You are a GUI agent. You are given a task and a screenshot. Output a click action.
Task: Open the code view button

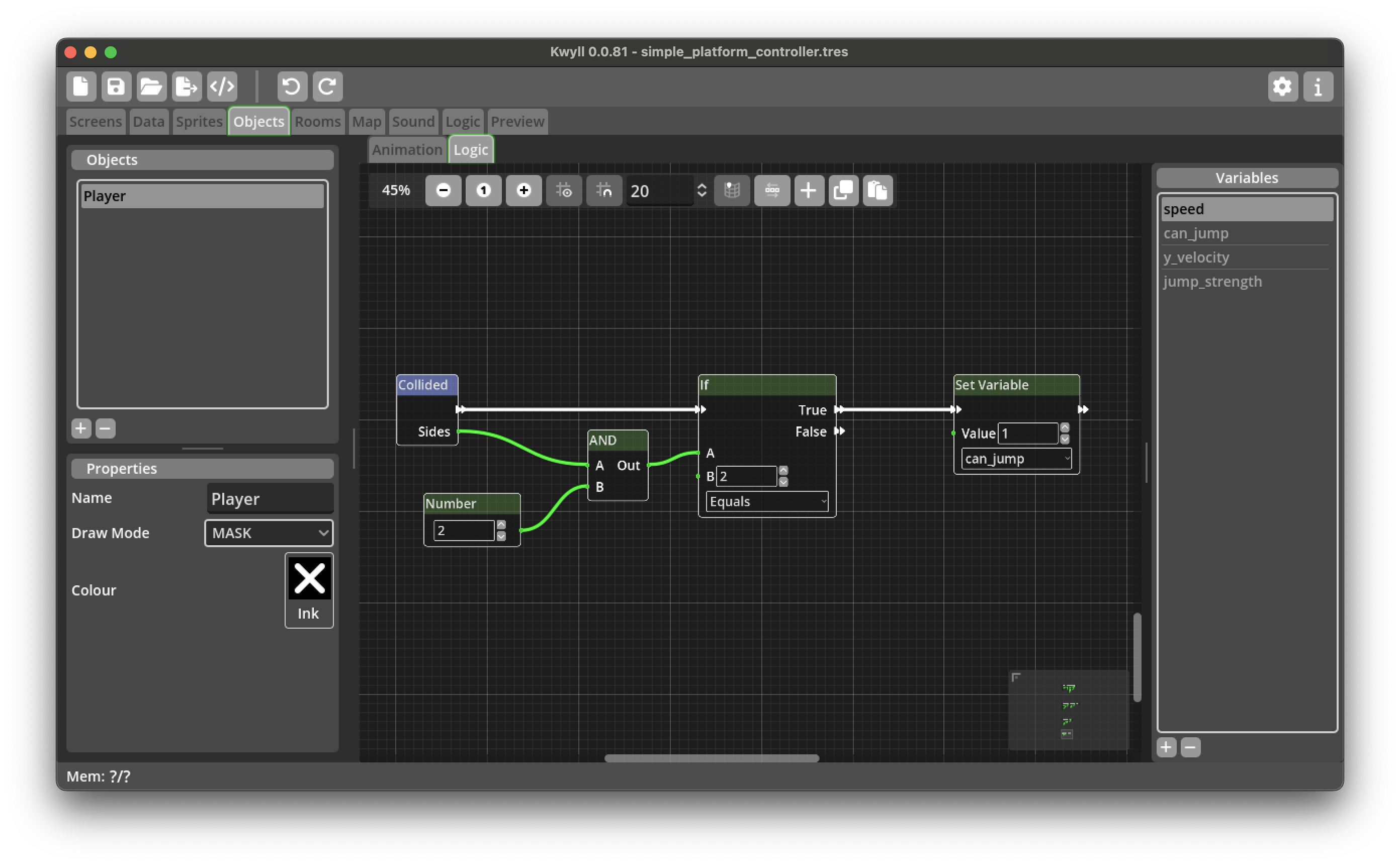222,86
